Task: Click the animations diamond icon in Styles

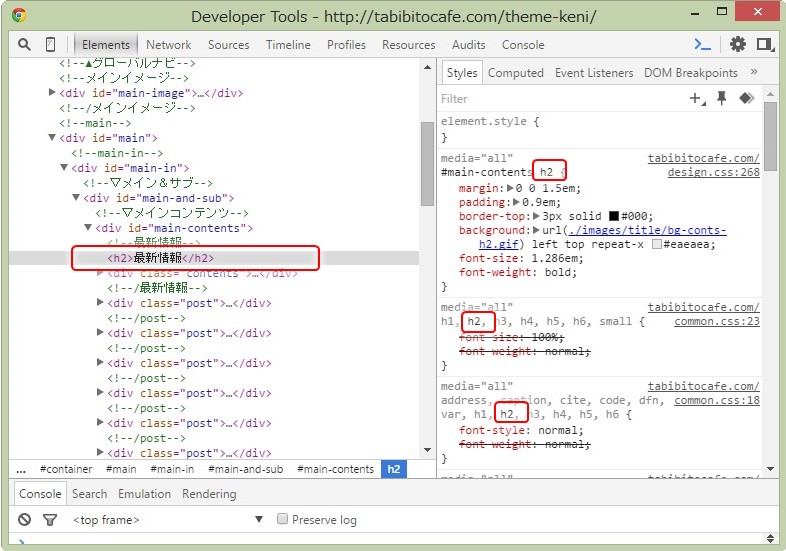Action: click(746, 98)
